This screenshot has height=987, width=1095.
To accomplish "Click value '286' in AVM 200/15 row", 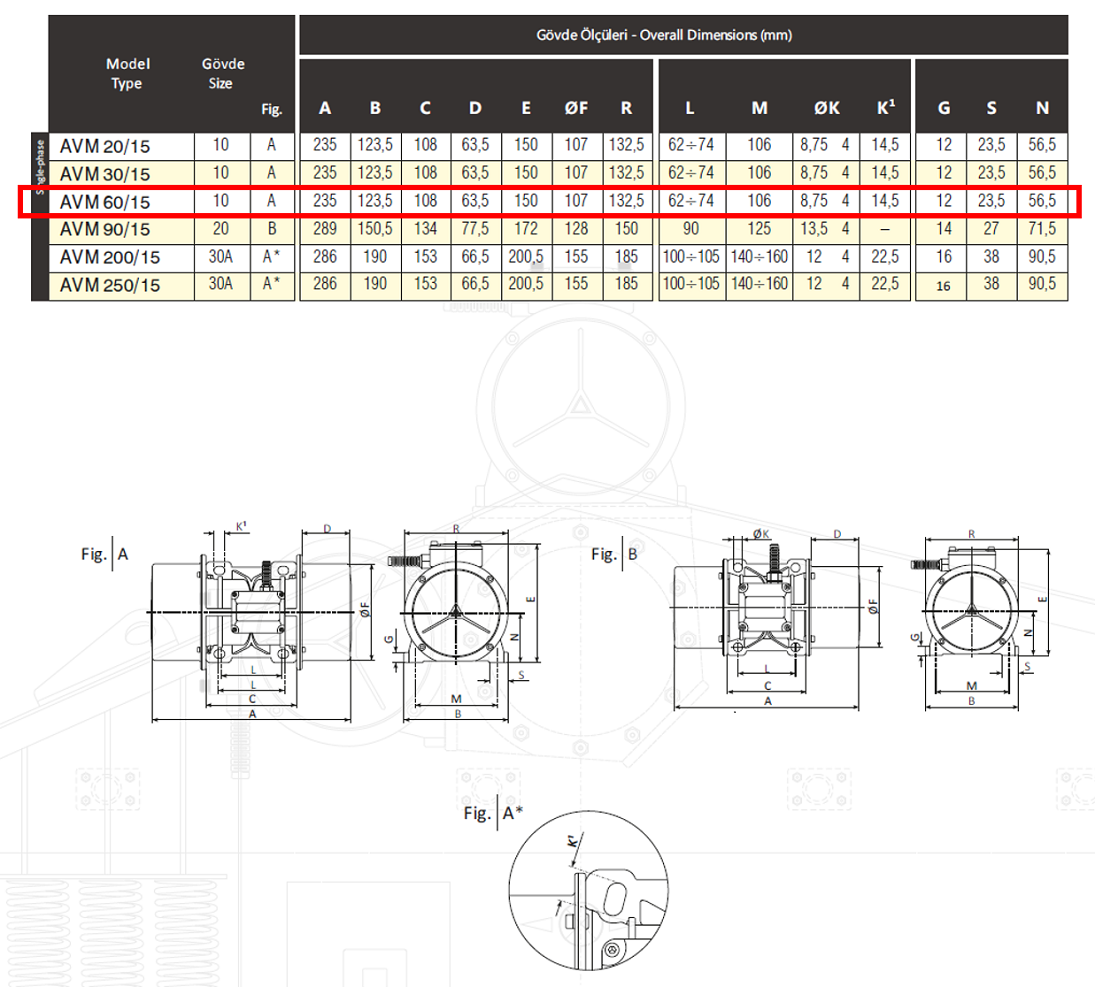I will 325,257.
